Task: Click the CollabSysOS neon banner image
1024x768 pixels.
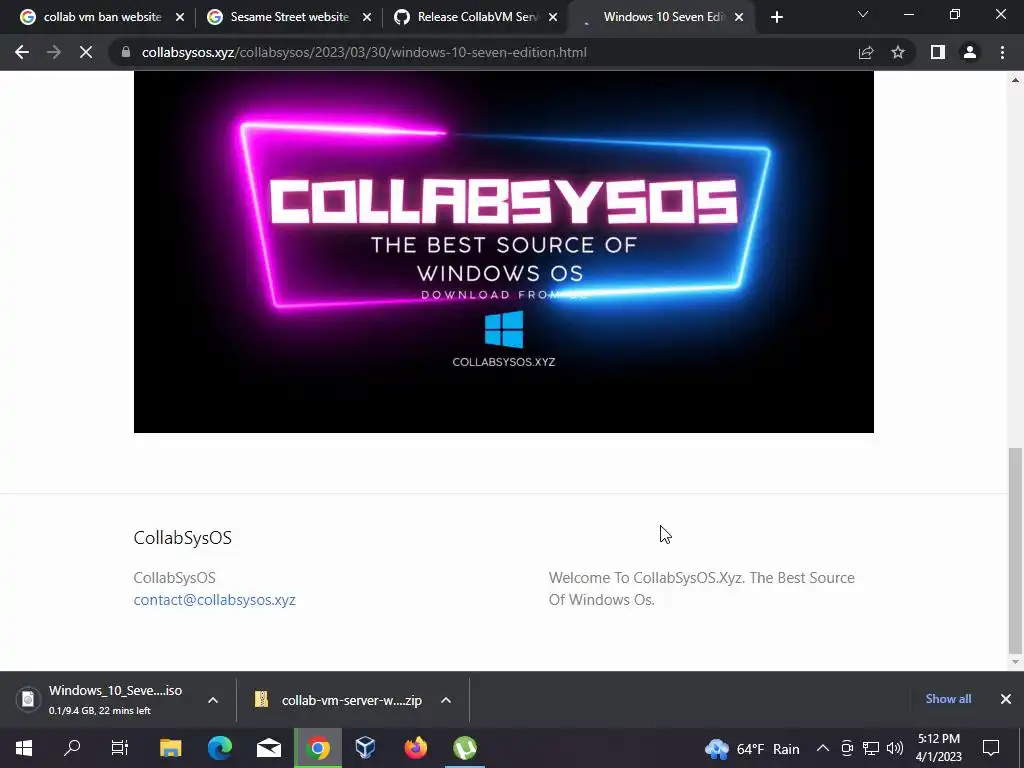Action: tap(504, 251)
